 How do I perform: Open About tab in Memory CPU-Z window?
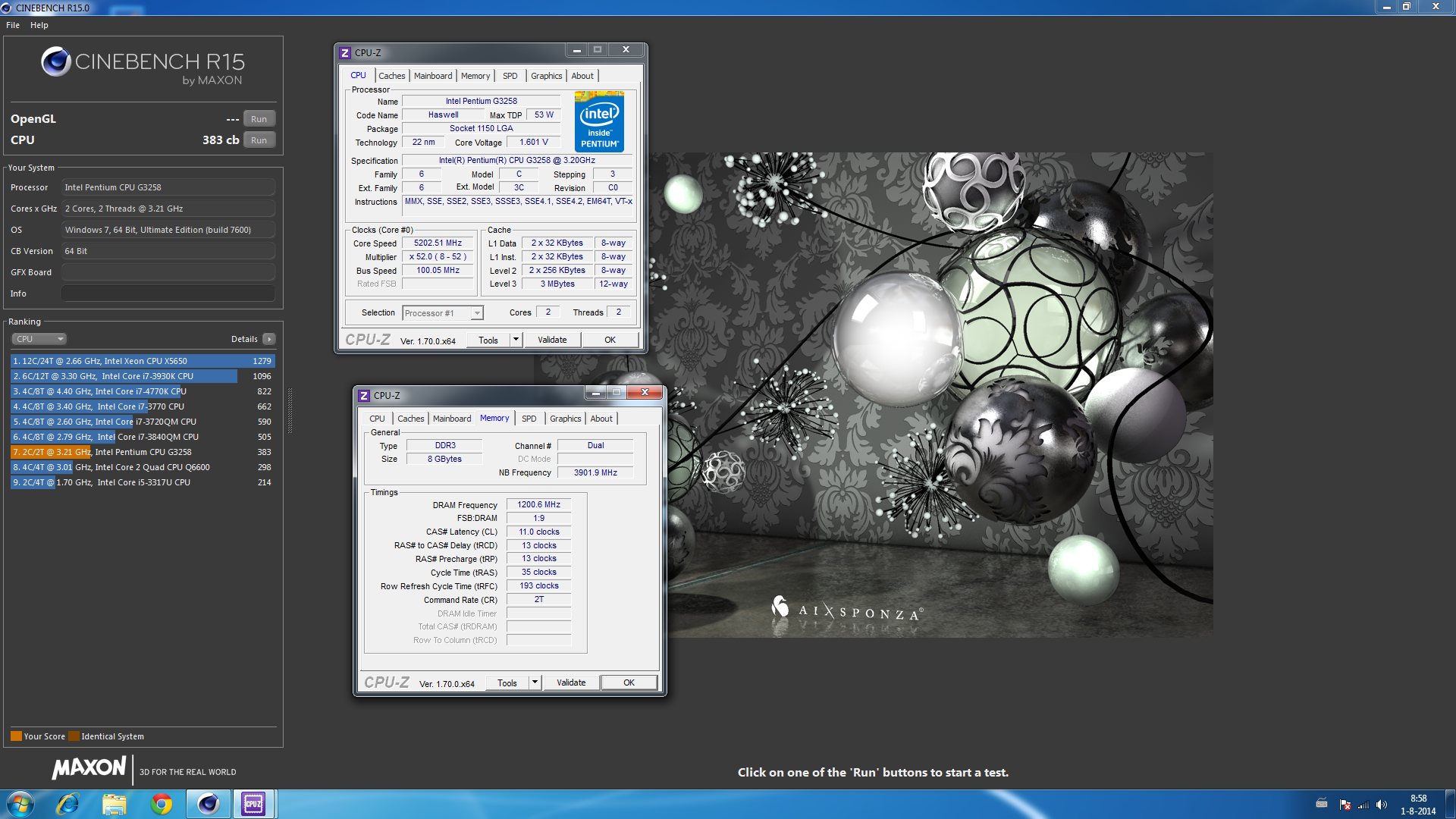(601, 419)
